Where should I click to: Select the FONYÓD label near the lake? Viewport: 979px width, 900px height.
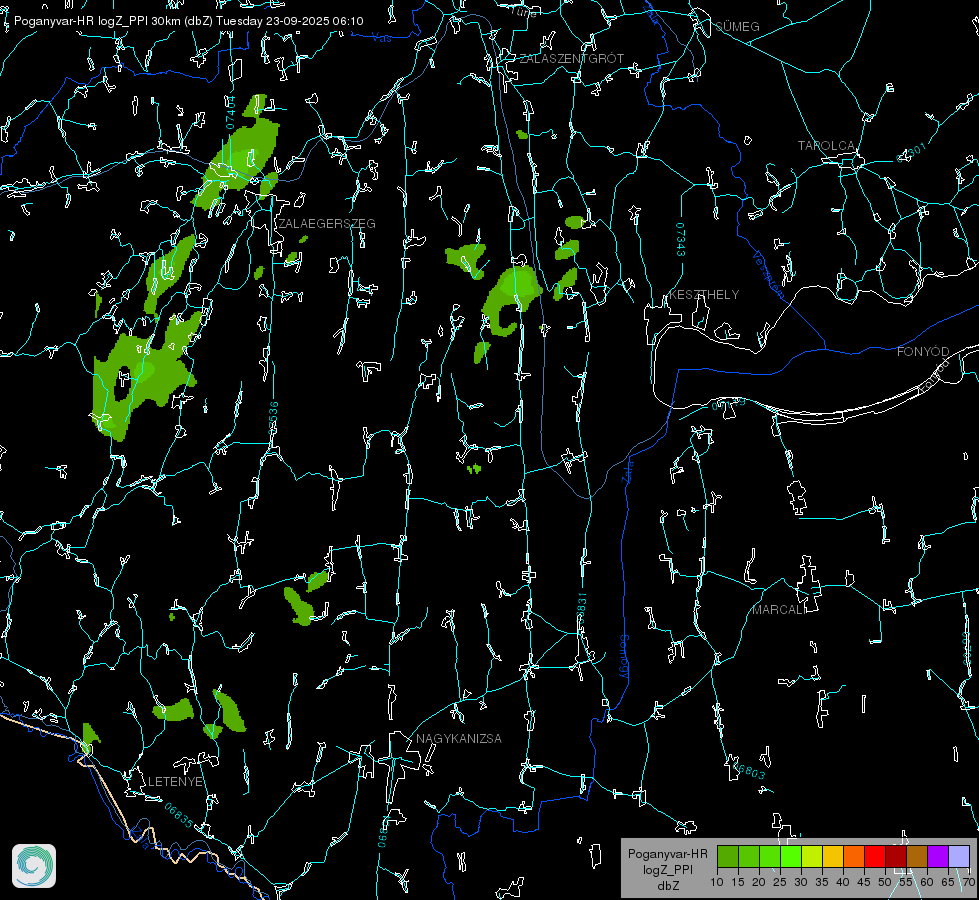[923, 352]
